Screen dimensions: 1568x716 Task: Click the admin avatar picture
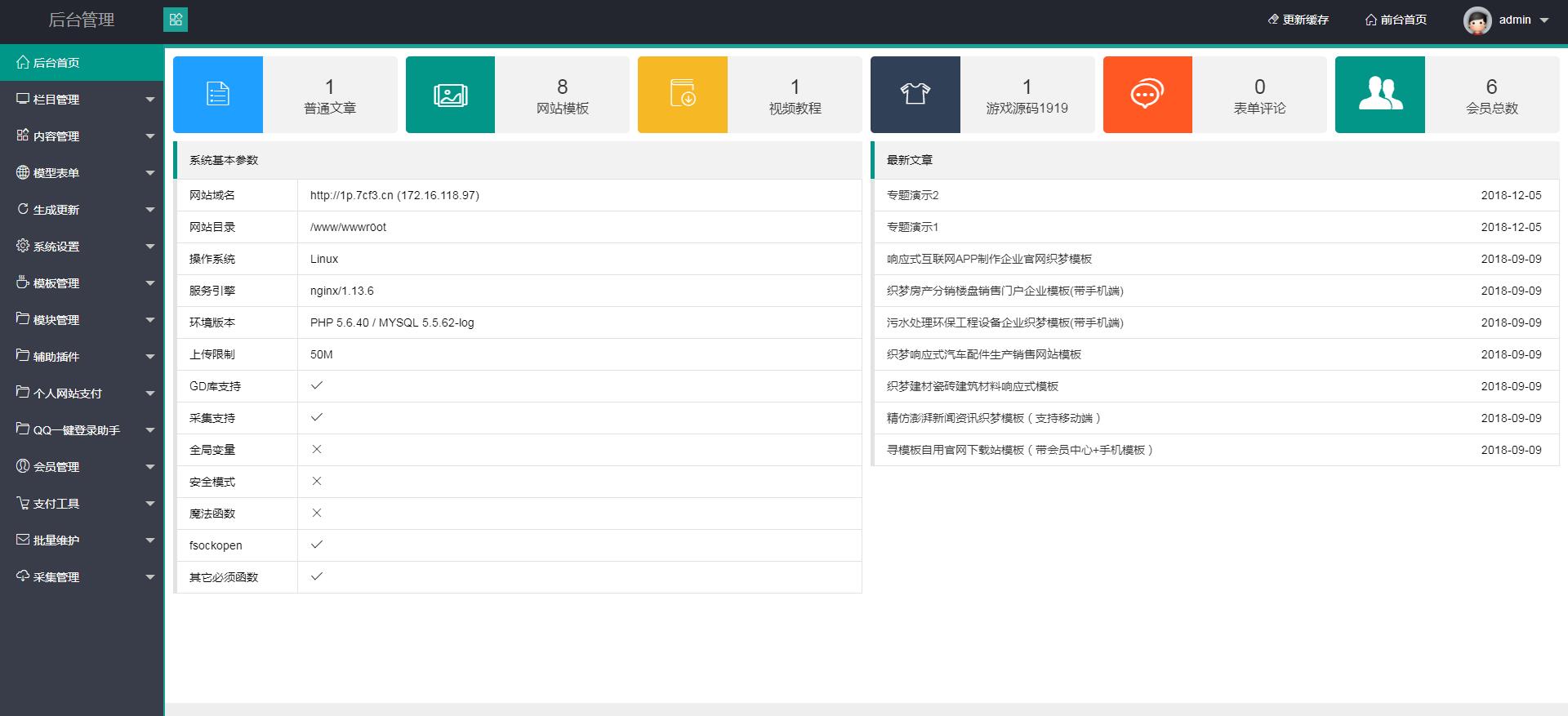tap(1477, 20)
